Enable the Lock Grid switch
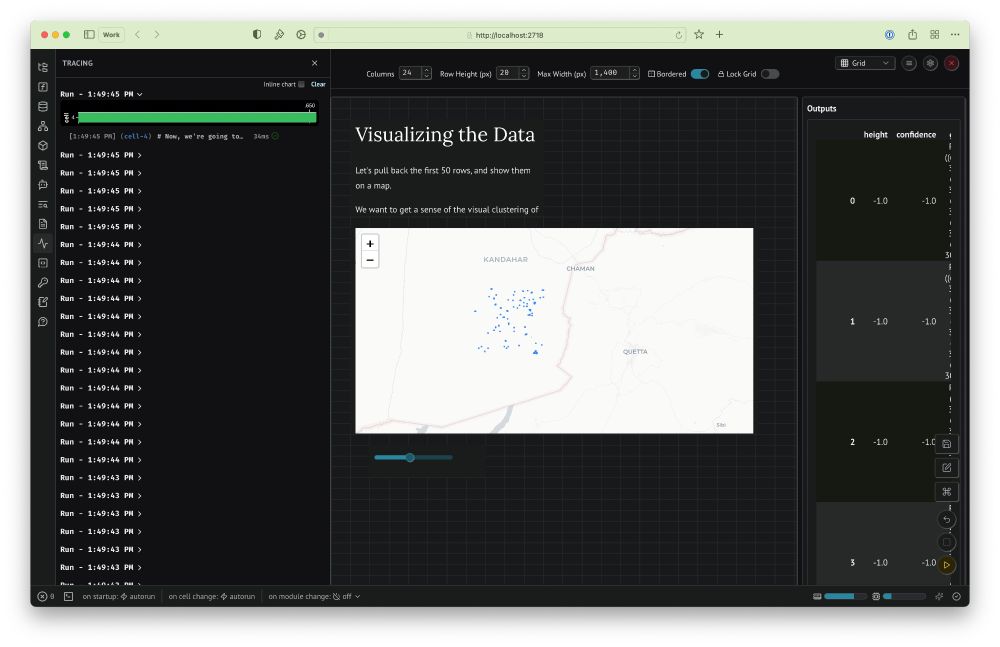Image resolution: width=1000 pixels, height=647 pixels. 770,74
